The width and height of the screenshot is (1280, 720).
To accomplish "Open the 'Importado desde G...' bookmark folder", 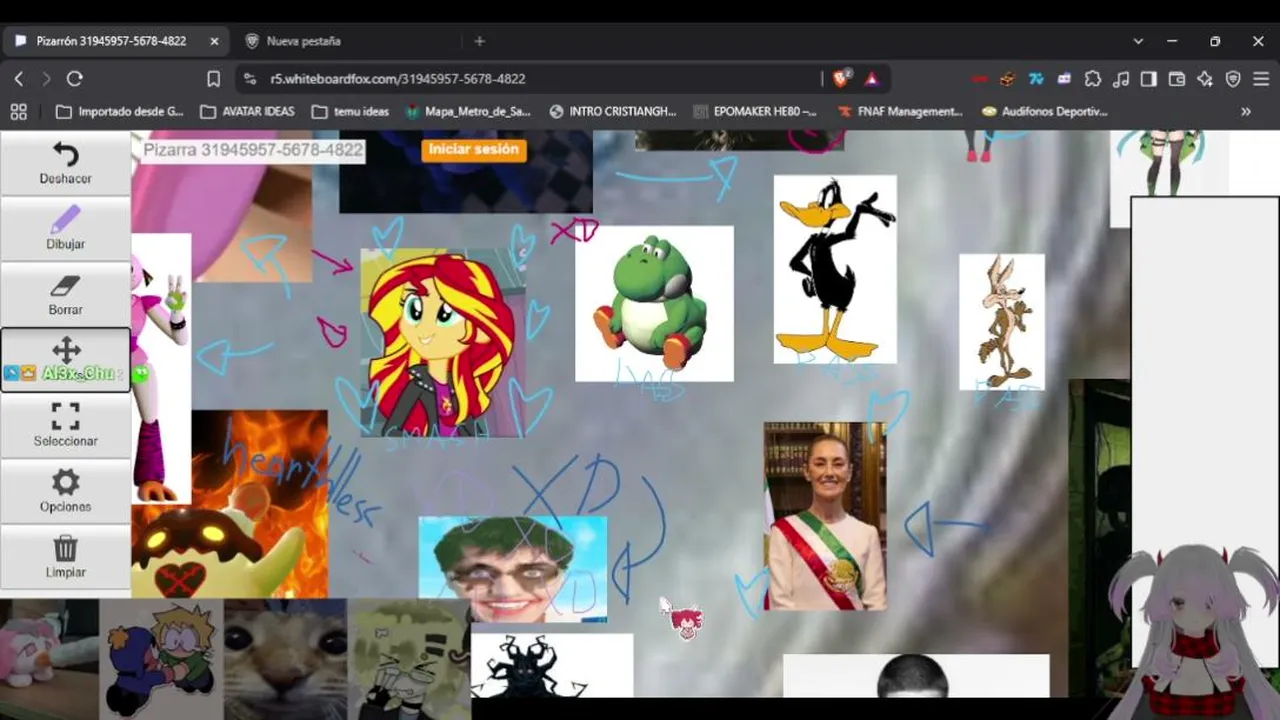I will tap(120, 111).
